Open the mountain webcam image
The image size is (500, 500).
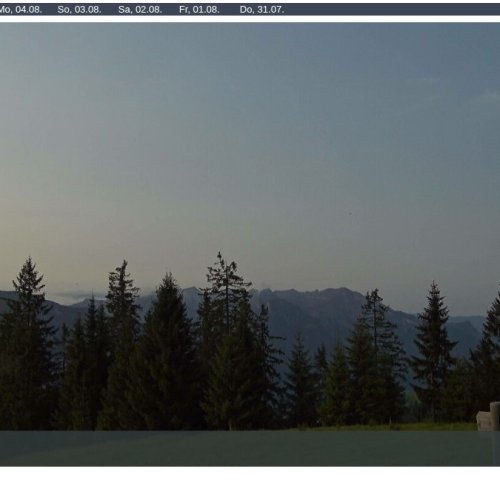[250, 244]
